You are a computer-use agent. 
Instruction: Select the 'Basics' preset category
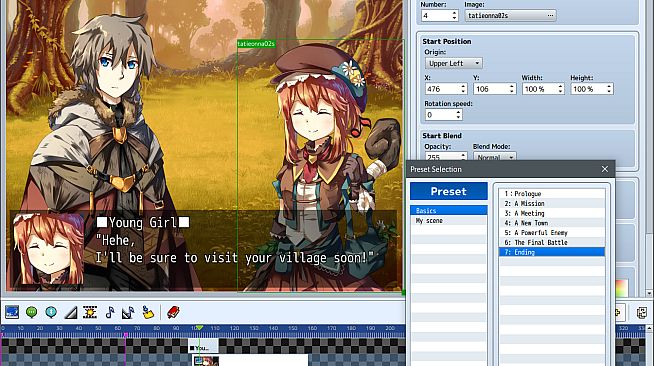449,211
